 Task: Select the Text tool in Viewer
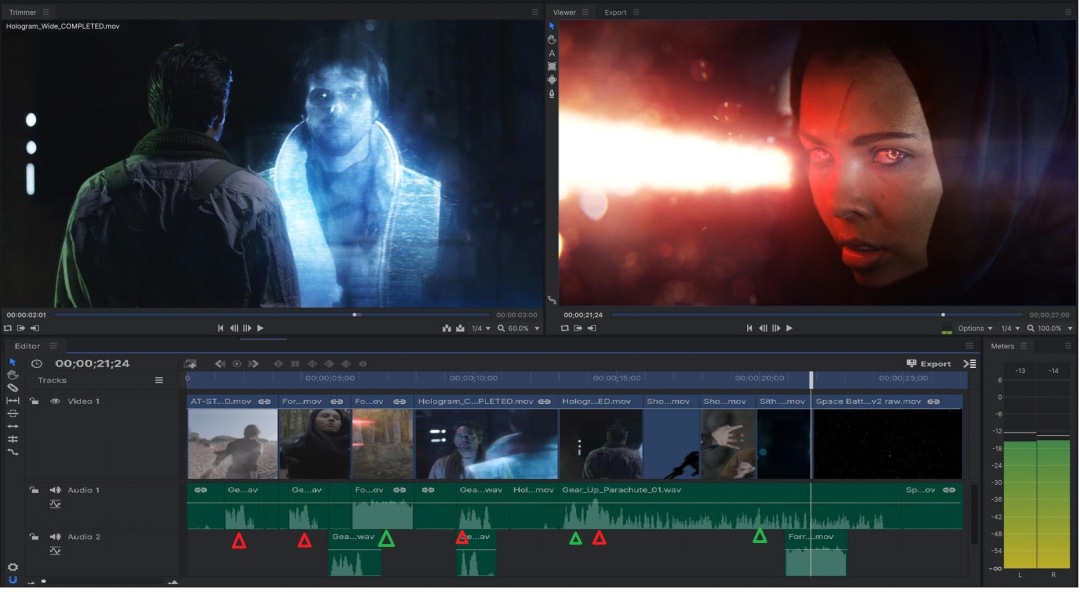click(552, 53)
